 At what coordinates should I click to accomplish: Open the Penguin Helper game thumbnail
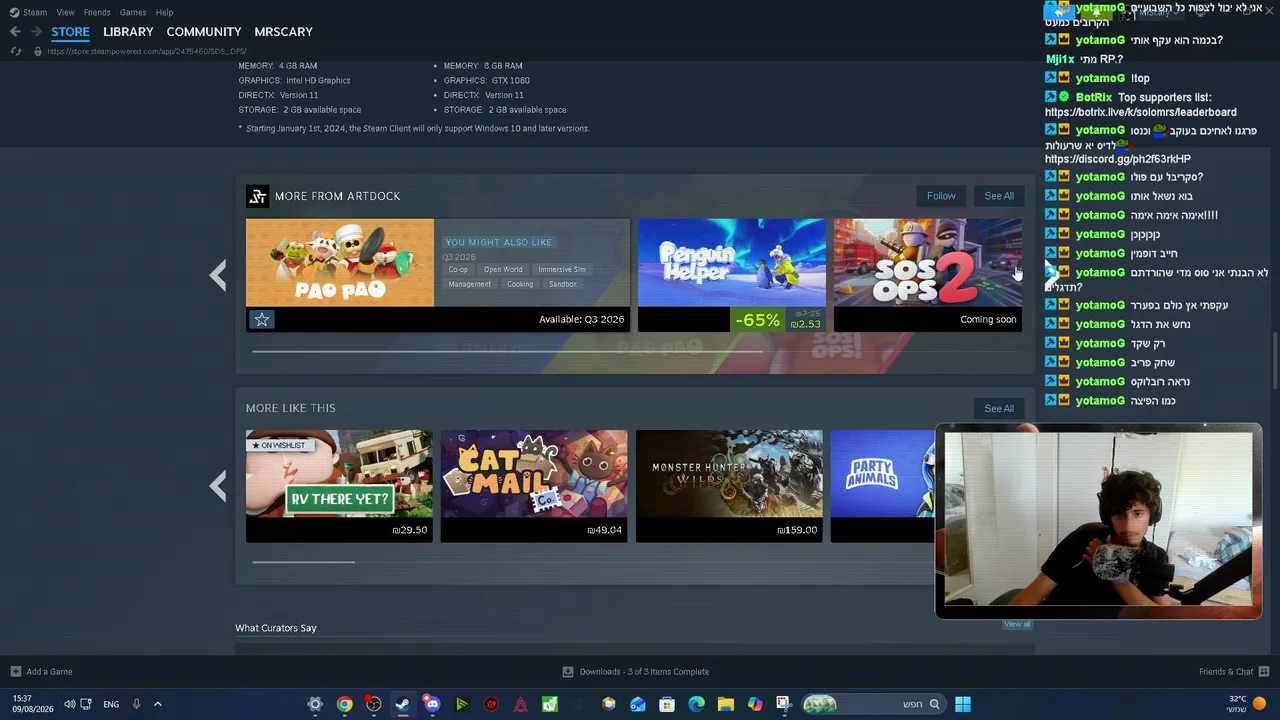(x=732, y=263)
